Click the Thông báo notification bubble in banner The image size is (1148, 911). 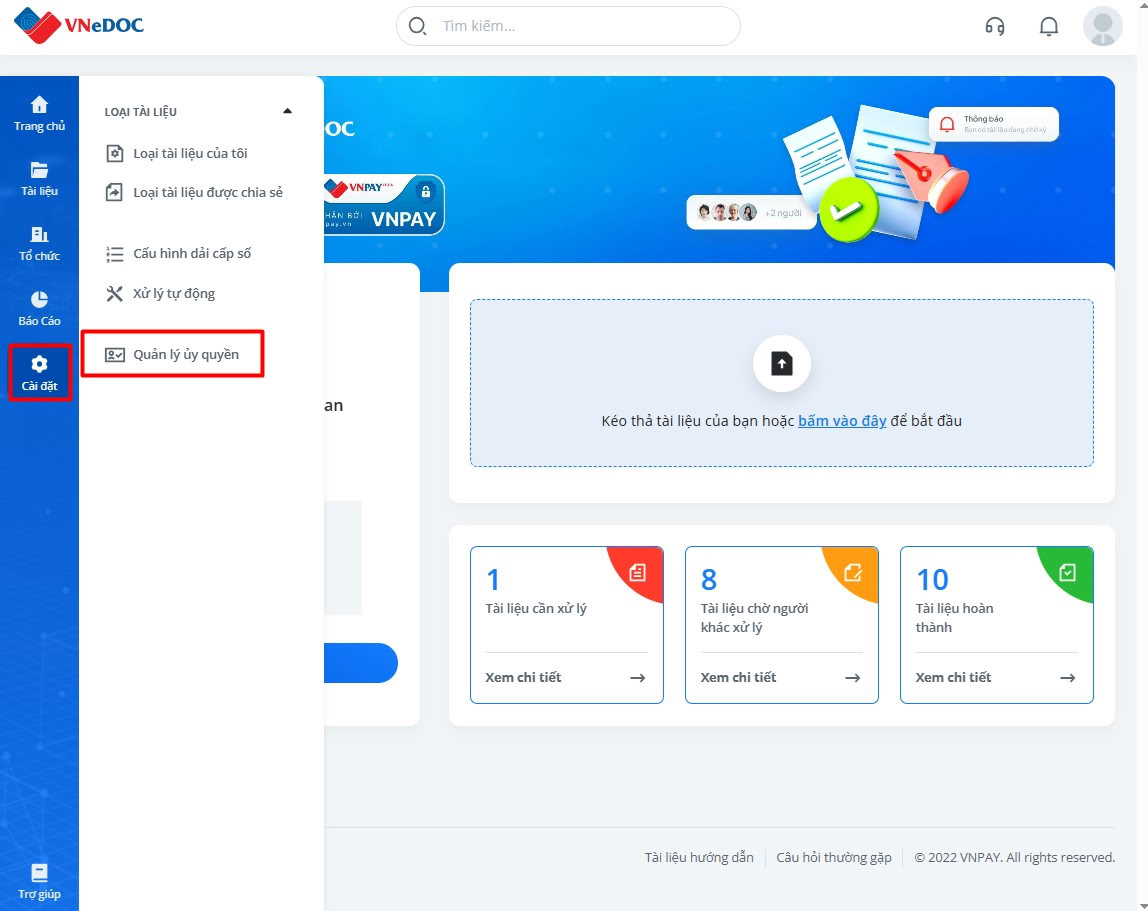[x=994, y=124]
